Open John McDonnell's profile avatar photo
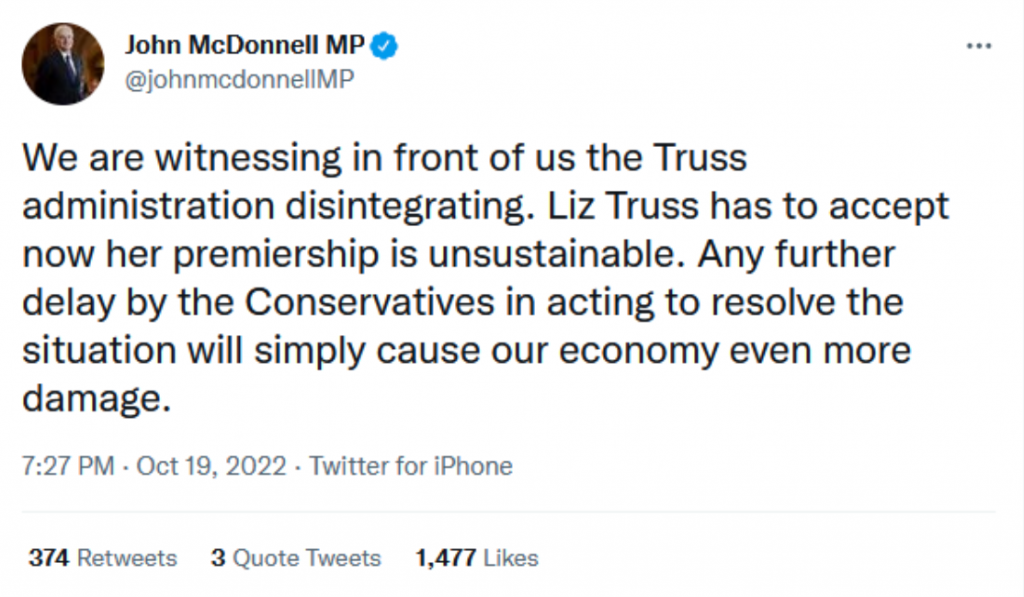Image resolution: width=1024 pixels, height=597 pixels. (x=63, y=64)
